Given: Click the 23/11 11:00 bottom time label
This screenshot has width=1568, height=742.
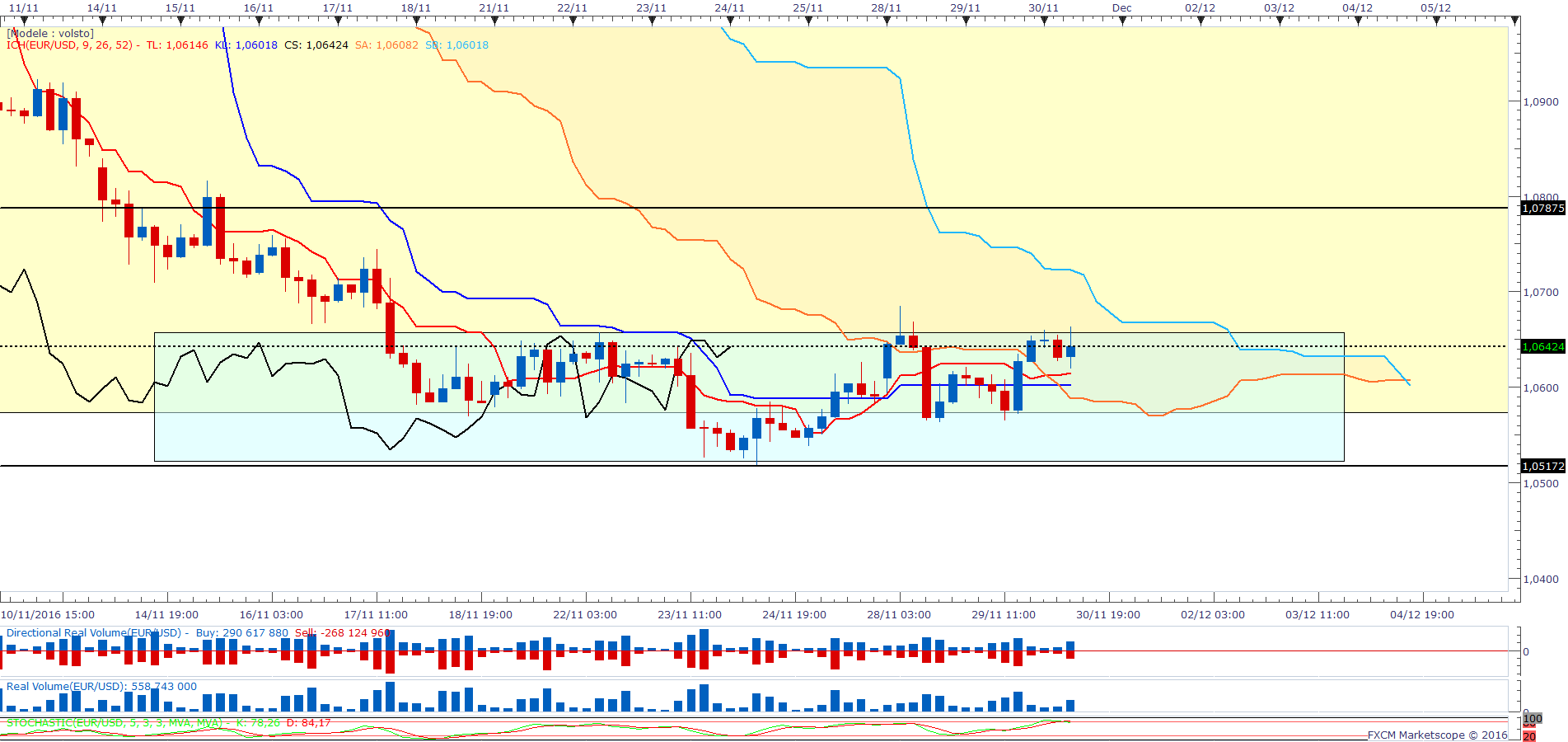Looking at the screenshot, I should pyautogui.click(x=690, y=615).
